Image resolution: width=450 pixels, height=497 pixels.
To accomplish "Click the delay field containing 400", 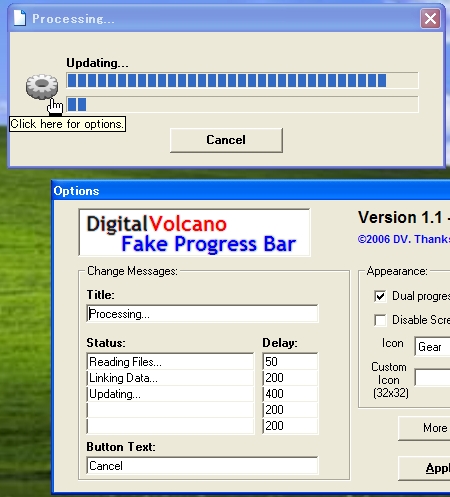I will [x=290, y=394].
